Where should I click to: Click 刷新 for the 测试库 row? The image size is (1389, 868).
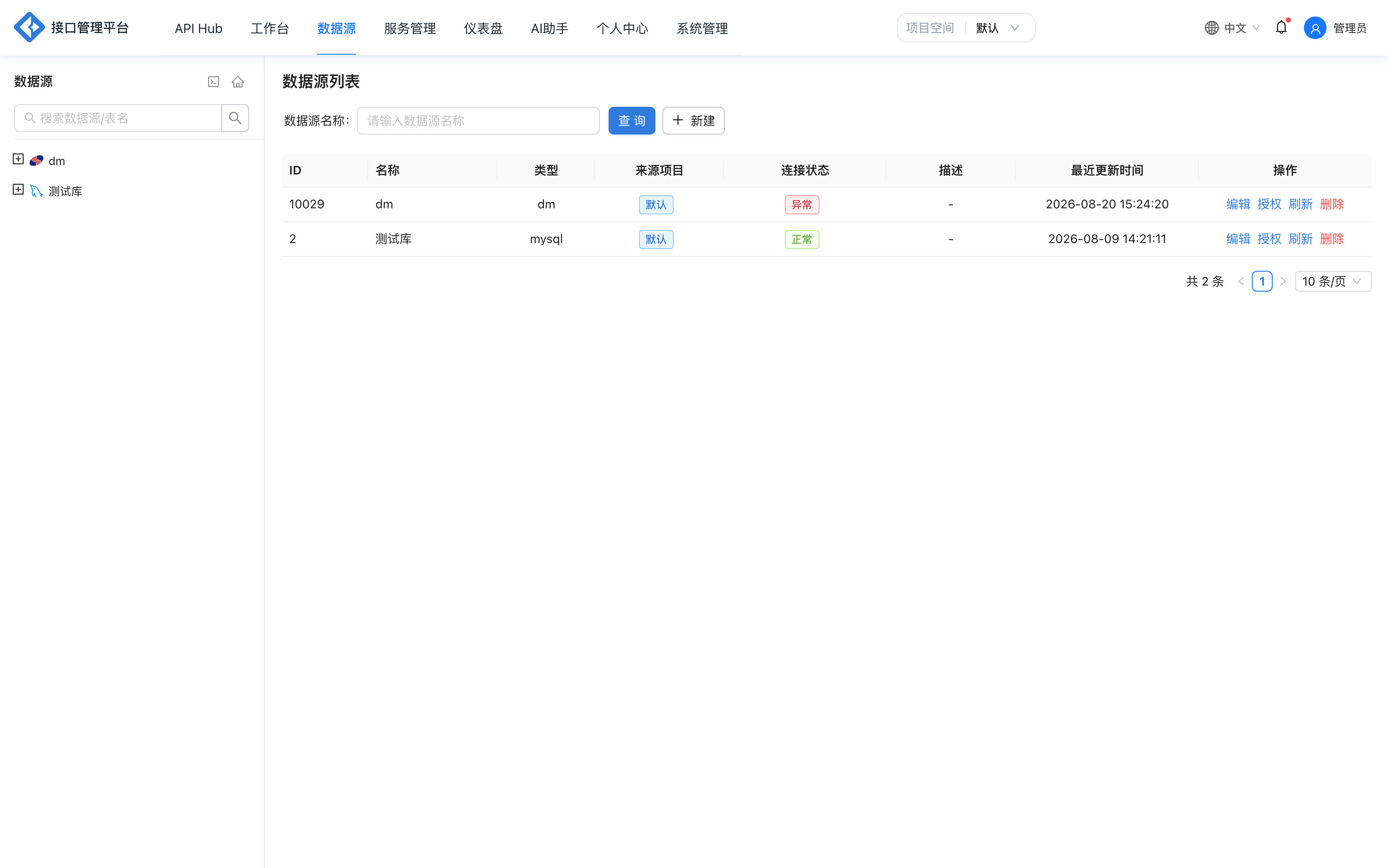[1300, 239]
